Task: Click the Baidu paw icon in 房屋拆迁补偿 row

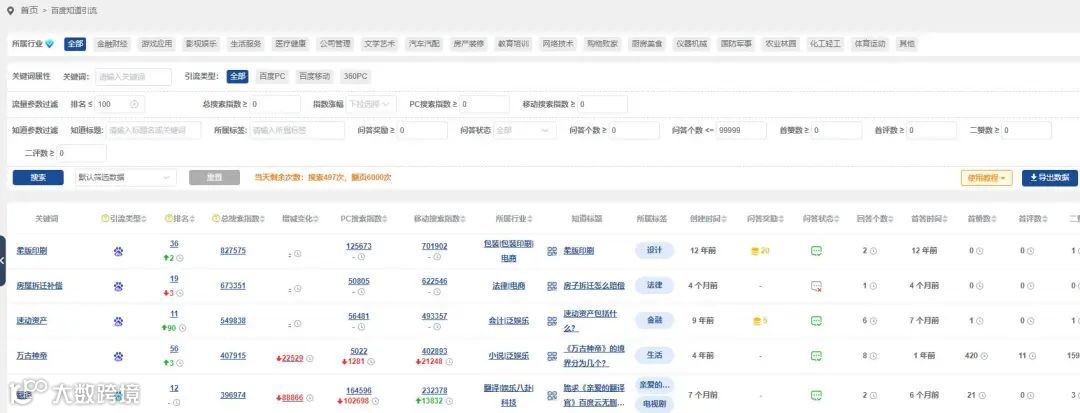Action: 118,286
